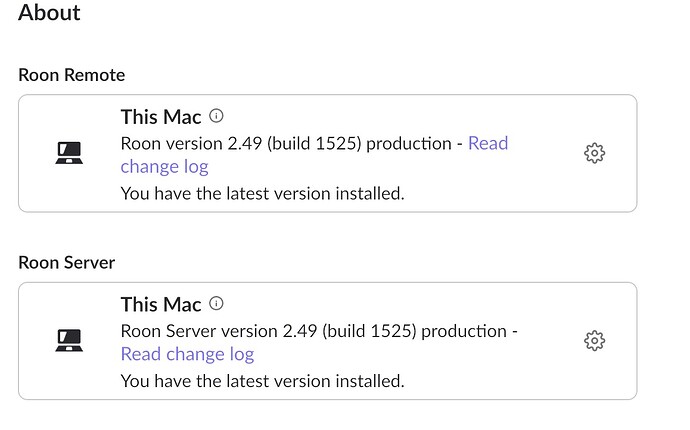The width and height of the screenshot is (690, 430).
Task: Select 'This Mac' title under Roon Remote
Action: tap(161, 117)
